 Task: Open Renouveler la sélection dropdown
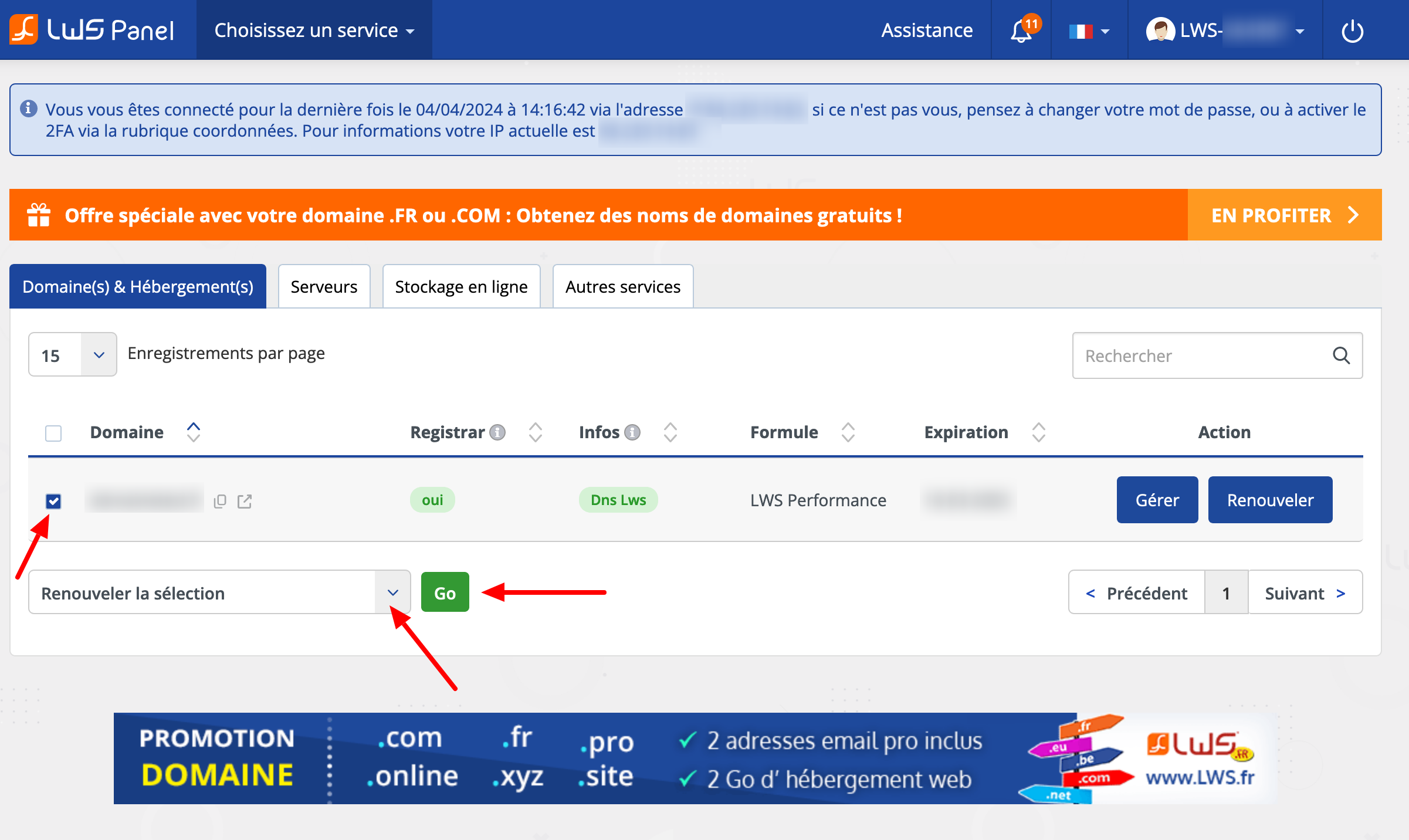tap(219, 592)
